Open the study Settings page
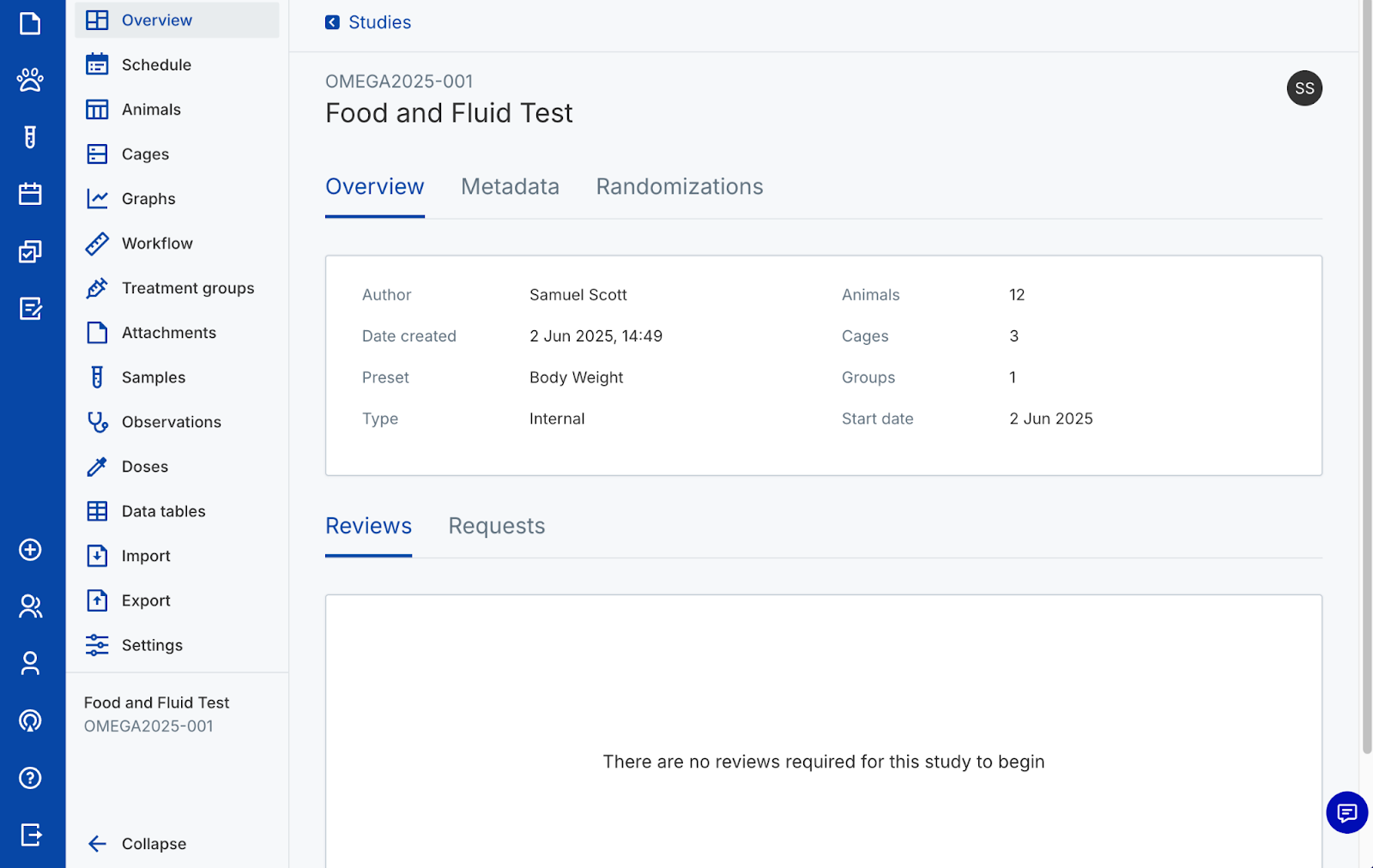 [x=152, y=645]
